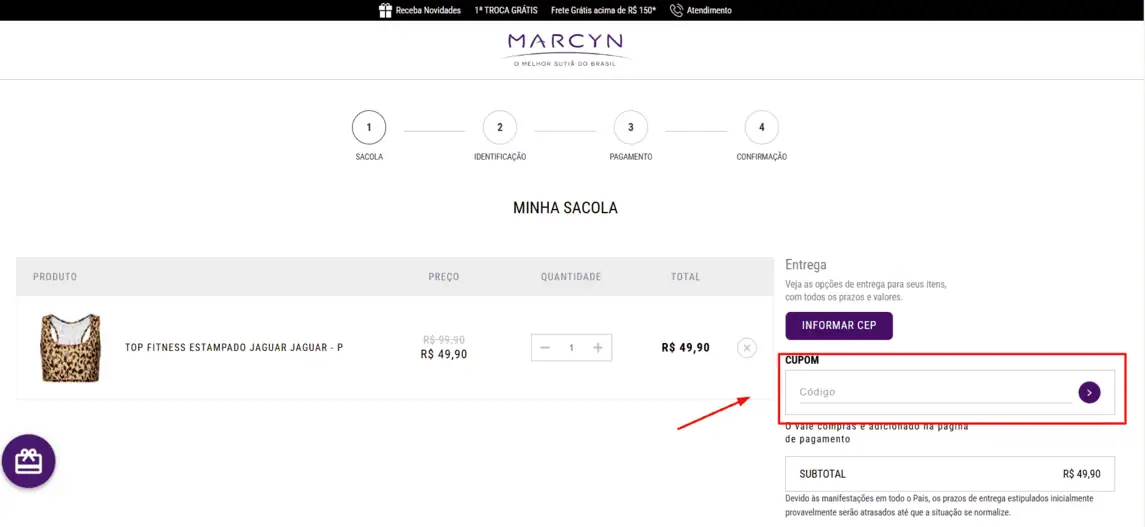The width and height of the screenshot is (1145, 527).
Task: Click the crossed-out price R$ 99,90
Action: [444, 340]
